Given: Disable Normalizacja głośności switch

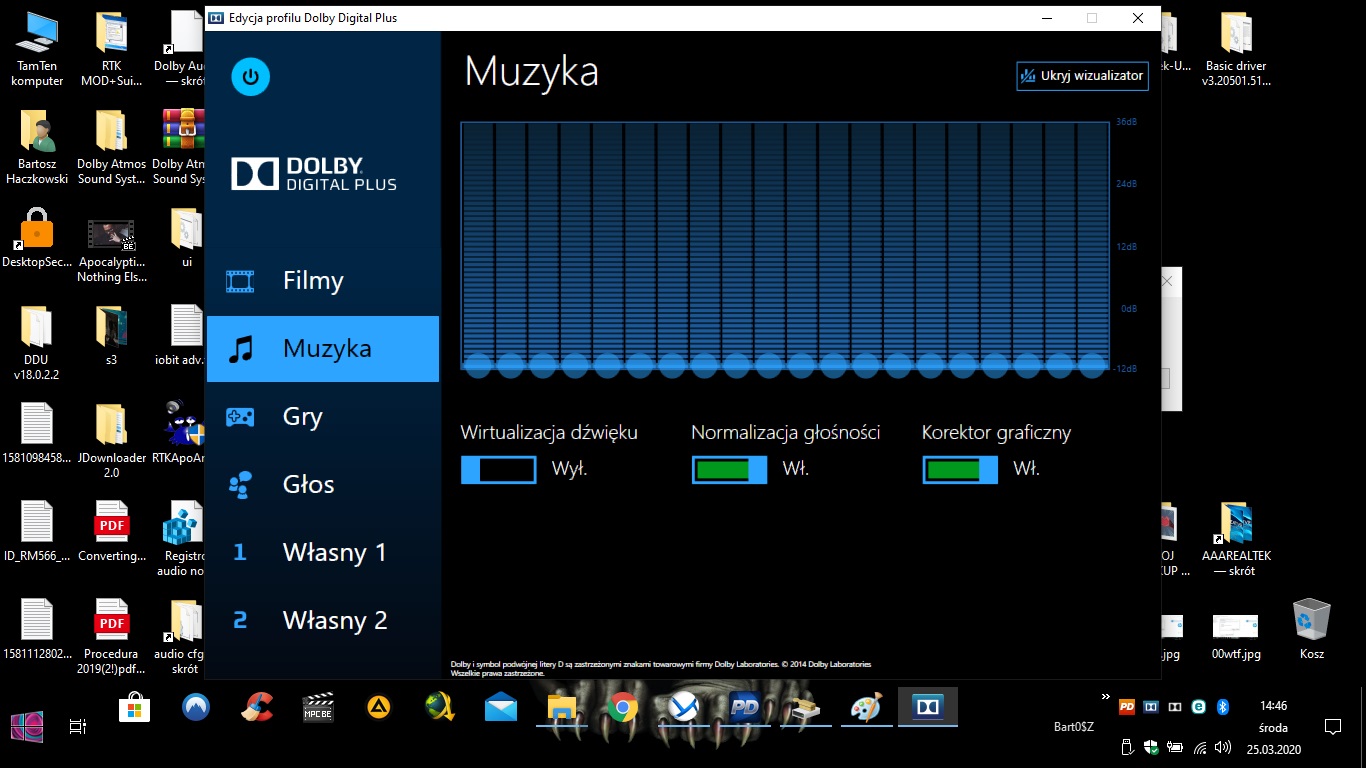Looking at the screenshot, I should click(729, 470).
